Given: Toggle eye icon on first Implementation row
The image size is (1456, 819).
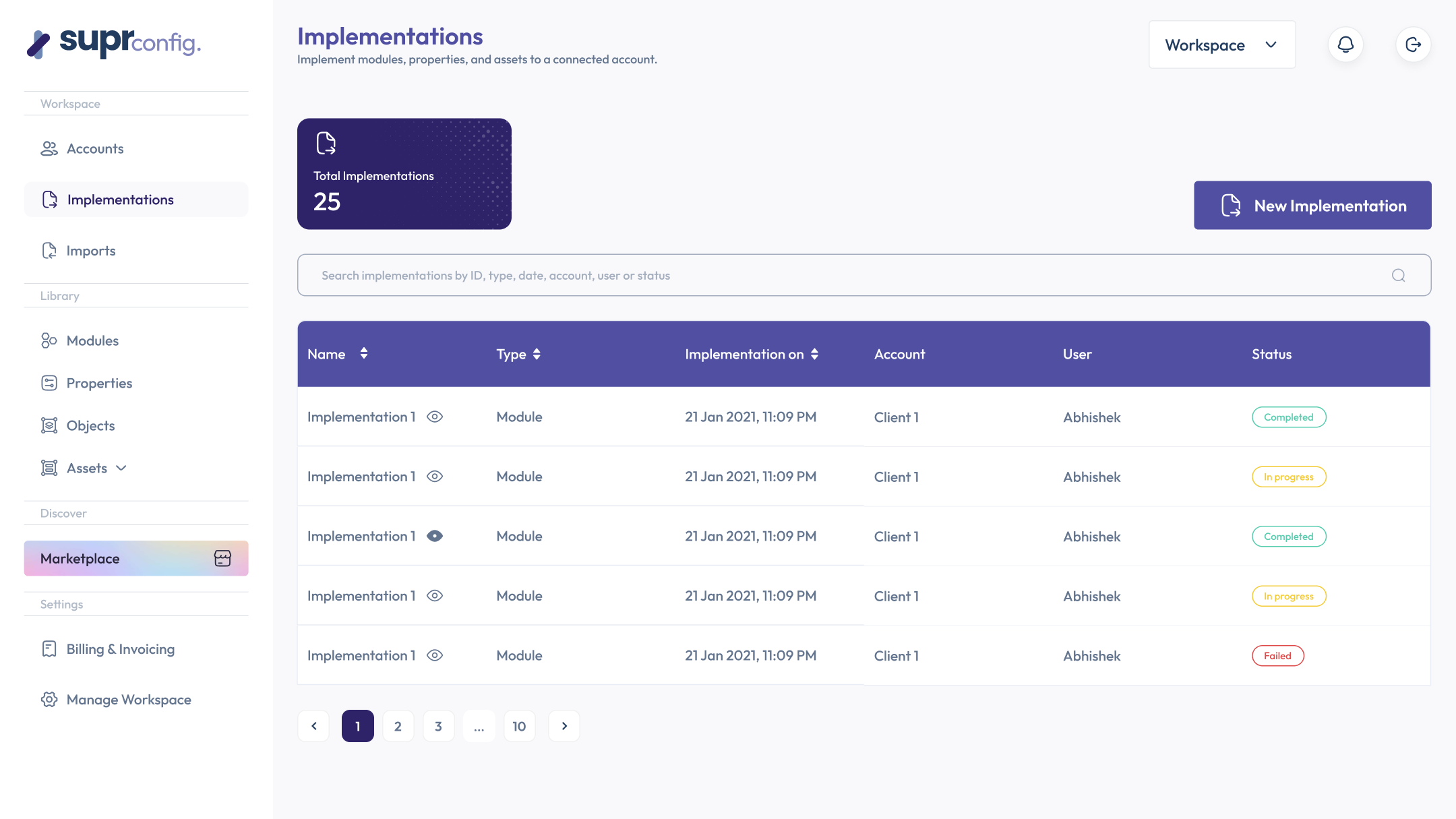Looking at the screenshot, I should coord(435,417).
